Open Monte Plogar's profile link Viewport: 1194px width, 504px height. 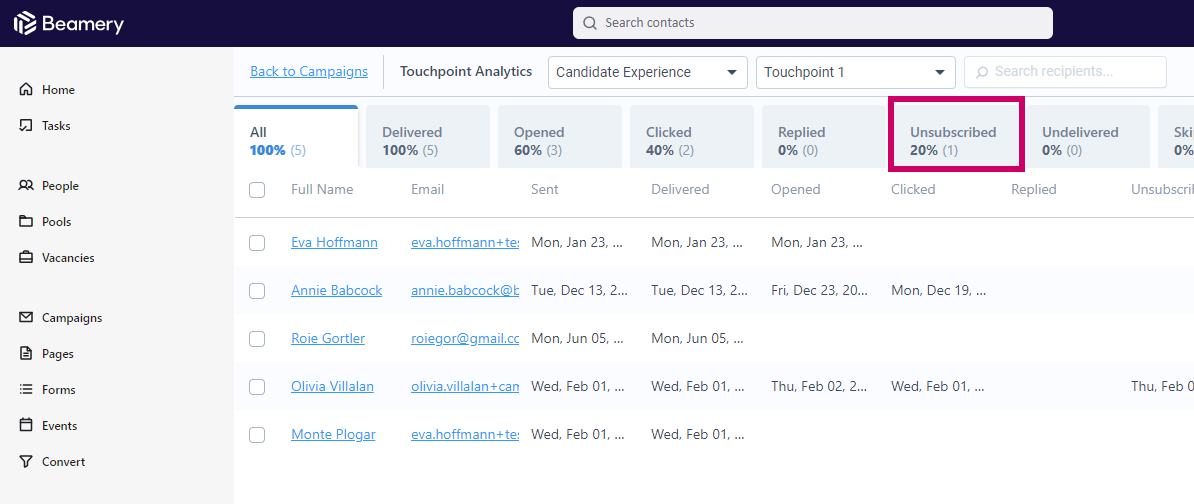pyautogui.click(x=334, y=435)
